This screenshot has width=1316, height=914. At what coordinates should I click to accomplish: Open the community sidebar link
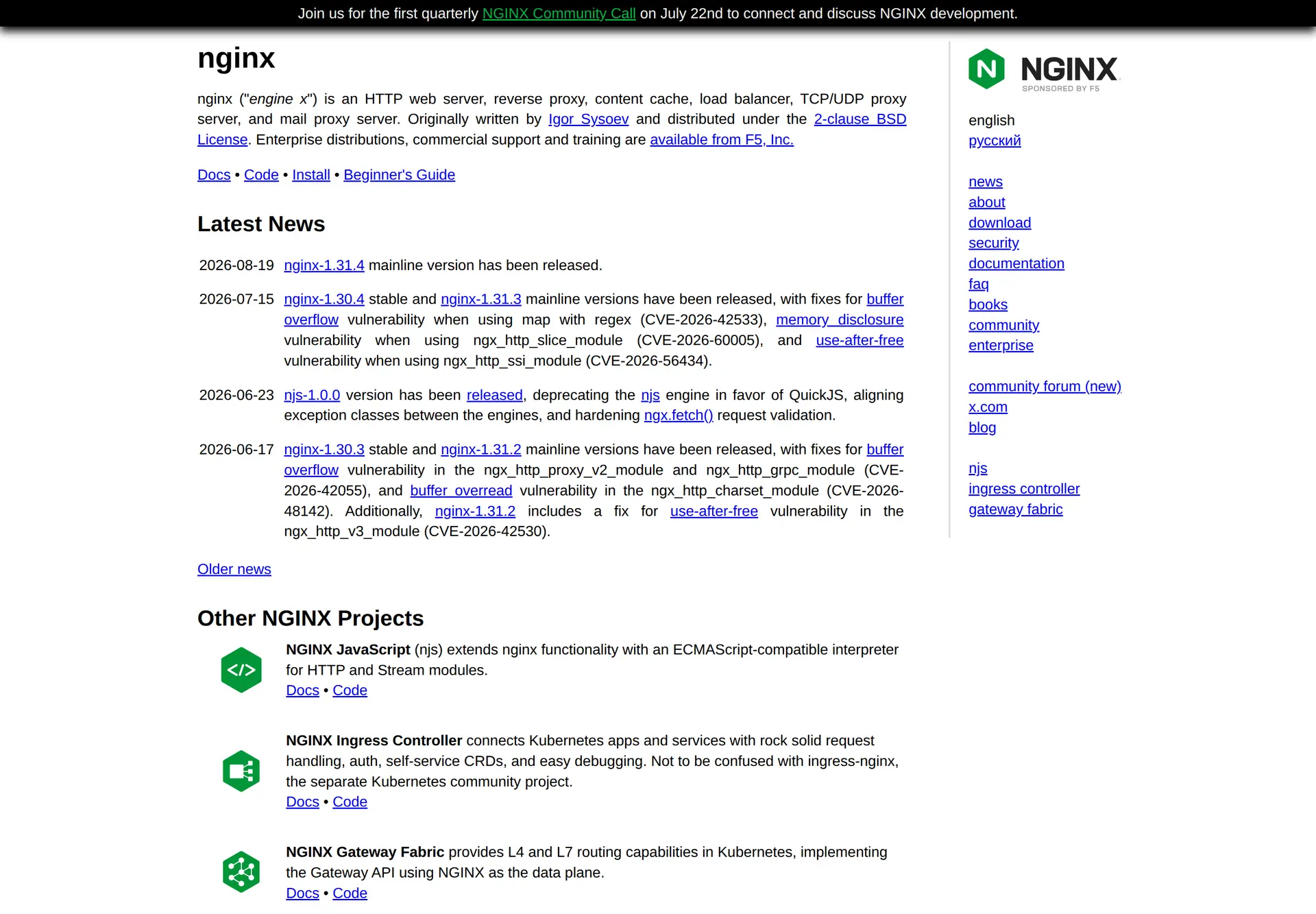(1004, 325)
